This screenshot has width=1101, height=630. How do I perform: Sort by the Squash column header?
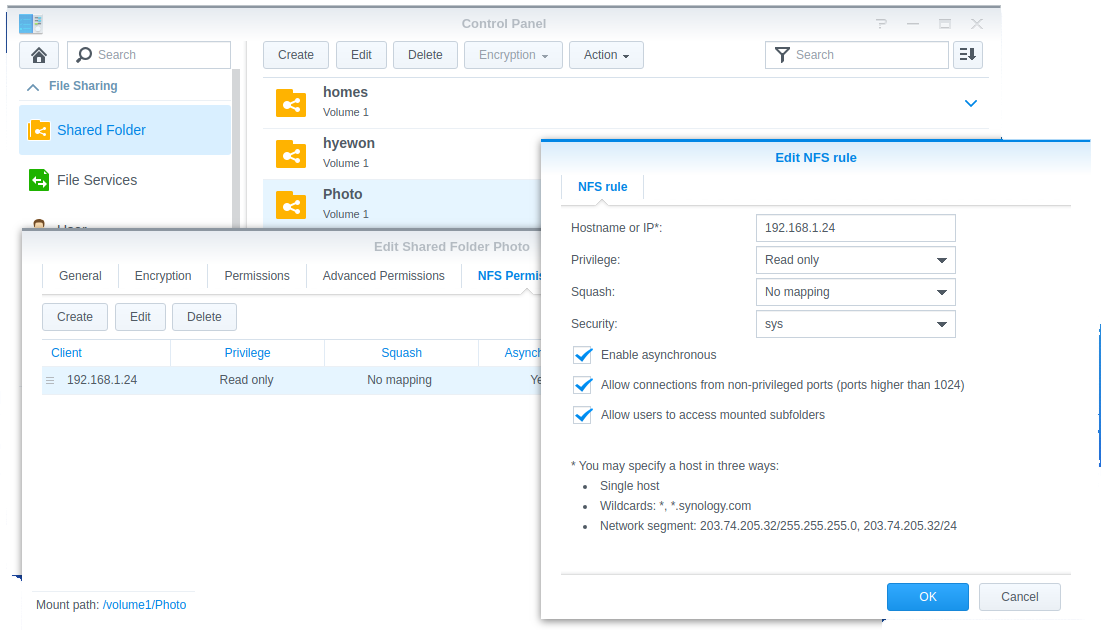click(x=401, y=353)
